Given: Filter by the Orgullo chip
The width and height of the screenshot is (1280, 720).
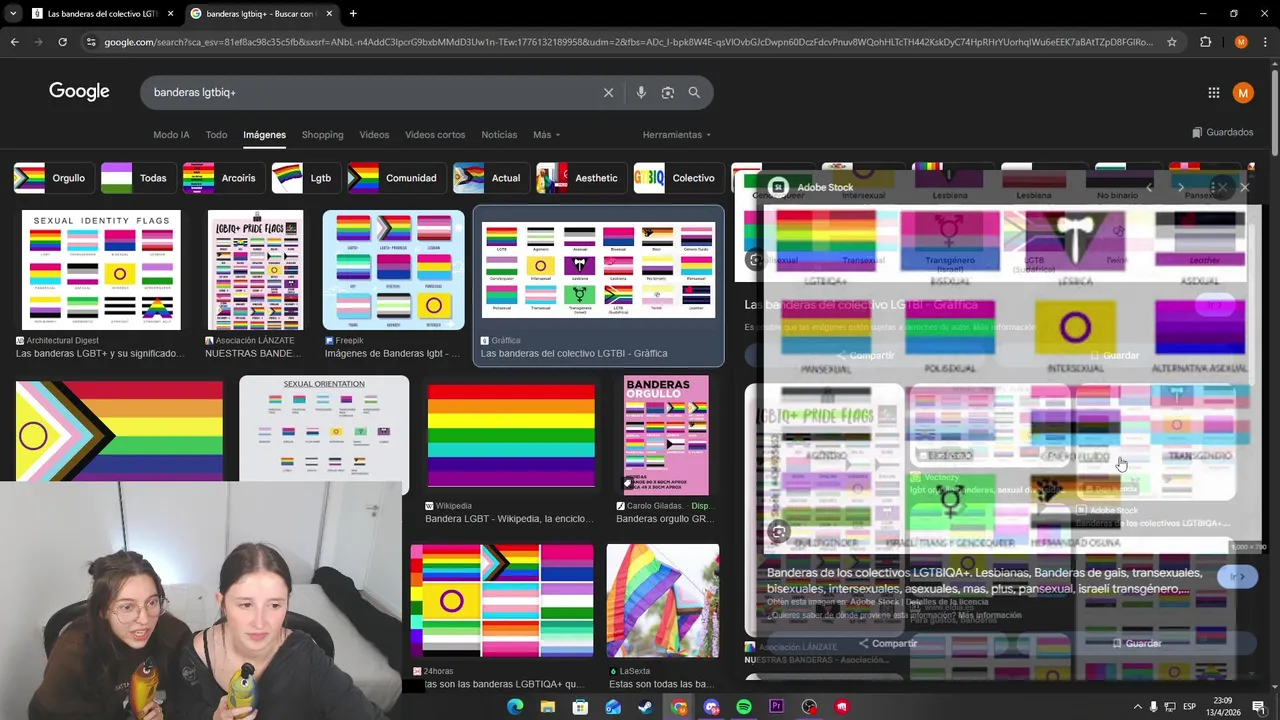Looking at the screenshot, I should pyautogui.click(x=55, y=178).
